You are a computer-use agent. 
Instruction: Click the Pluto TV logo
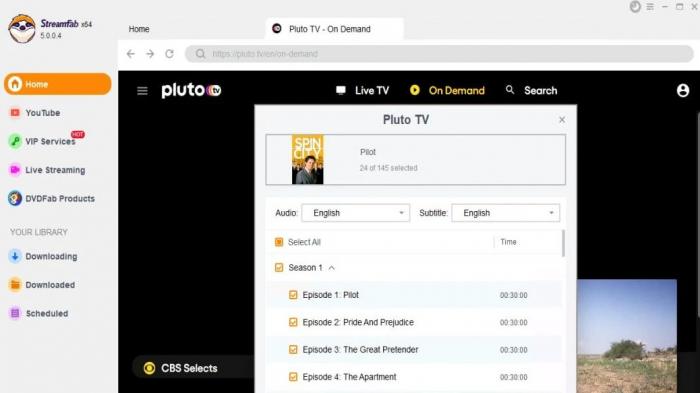[191, 91]
